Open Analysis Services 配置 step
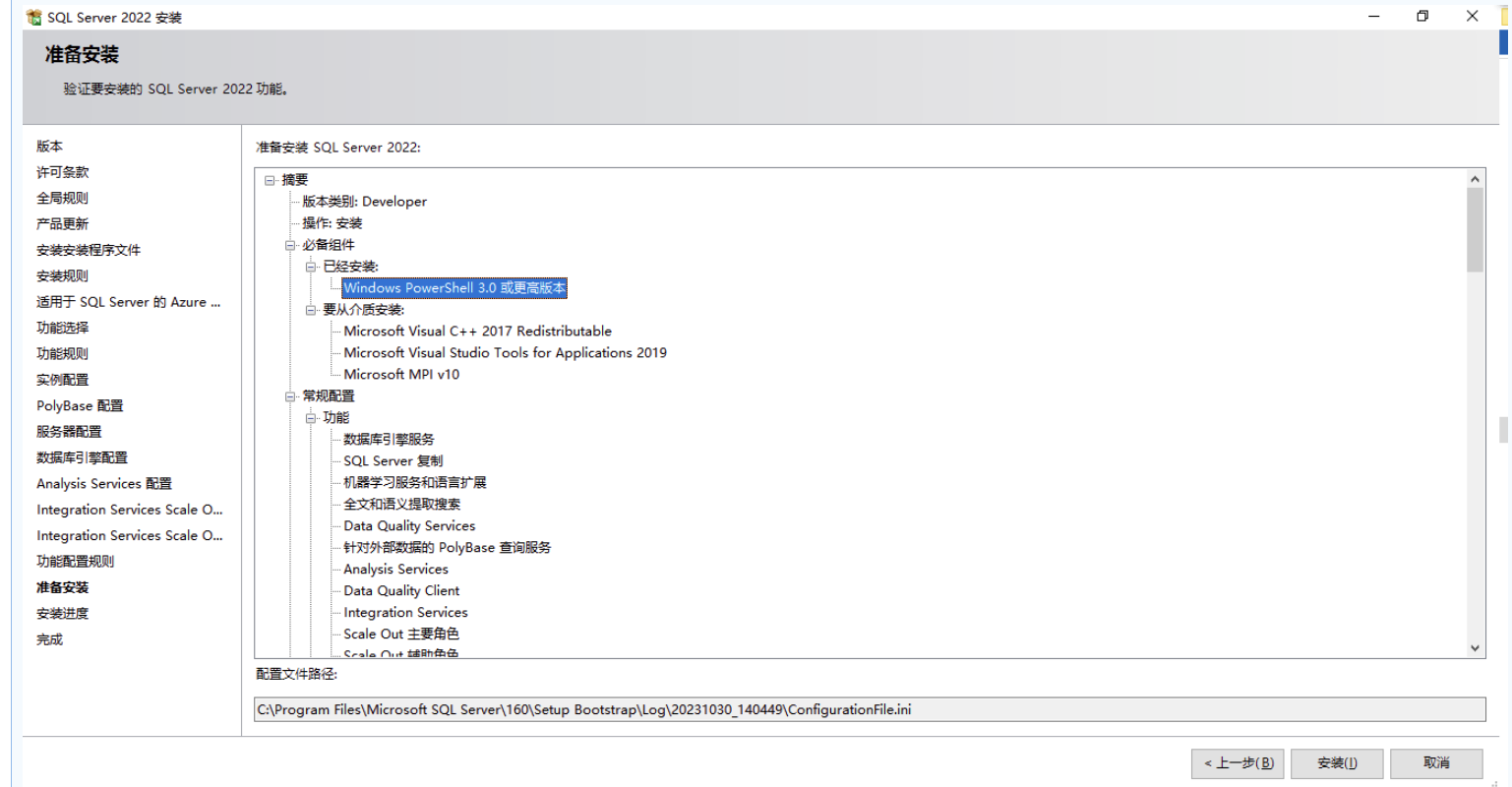Image resolution: width=1512 pixels, height=787 pixels. click(x=104, y=484)
